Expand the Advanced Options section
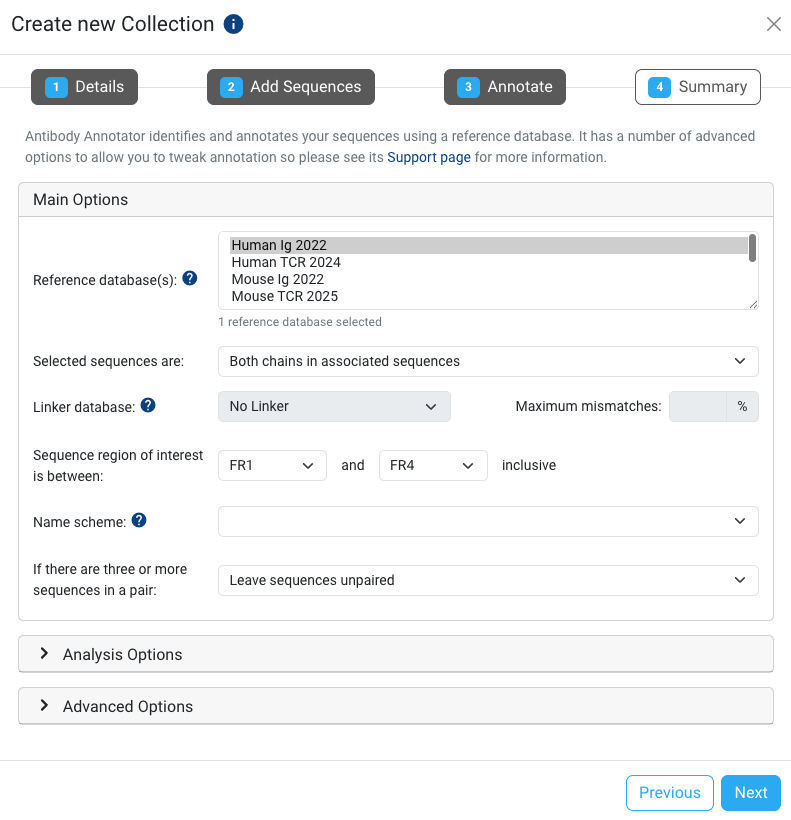Screen dimensions: 791x820 click(x=127, y=706)
